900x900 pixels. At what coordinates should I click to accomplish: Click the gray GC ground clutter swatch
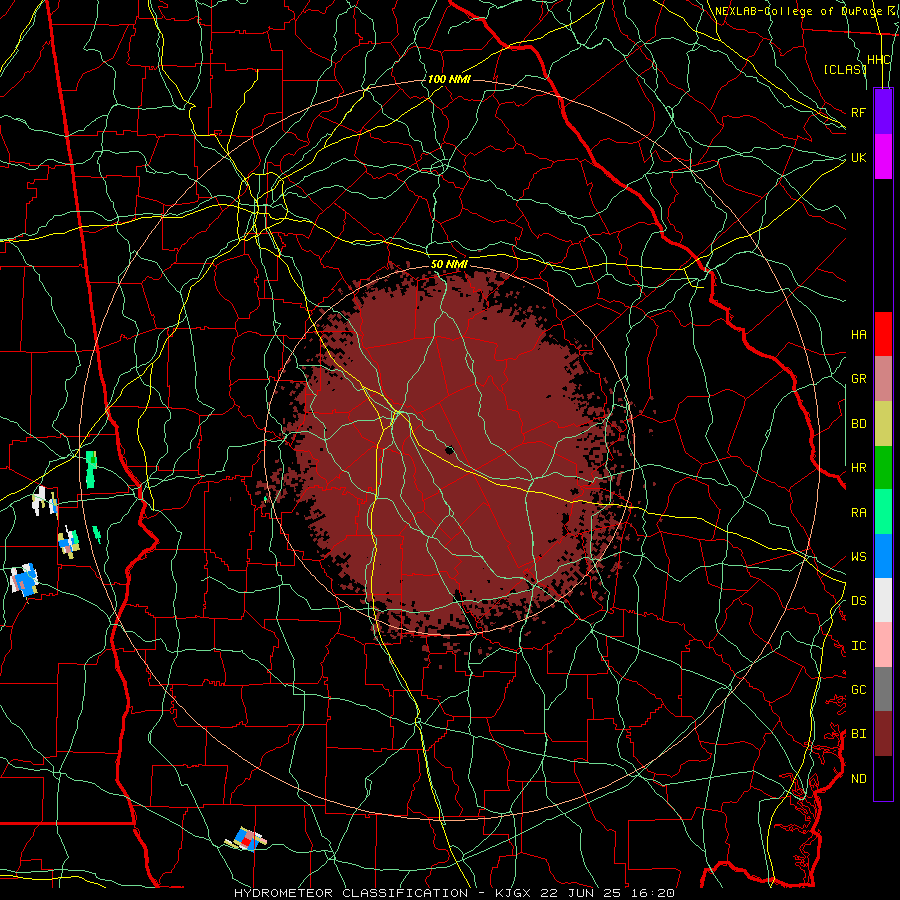883,689
